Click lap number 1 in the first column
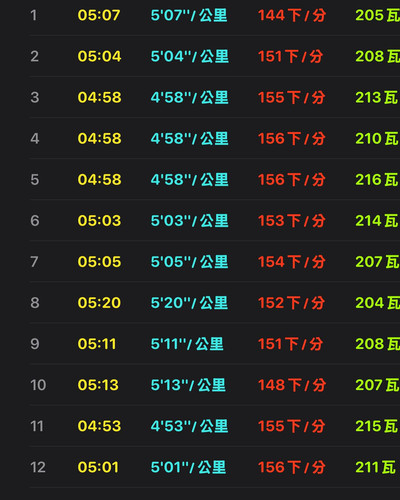Viewport: 400px width, 500px height. 33,15
